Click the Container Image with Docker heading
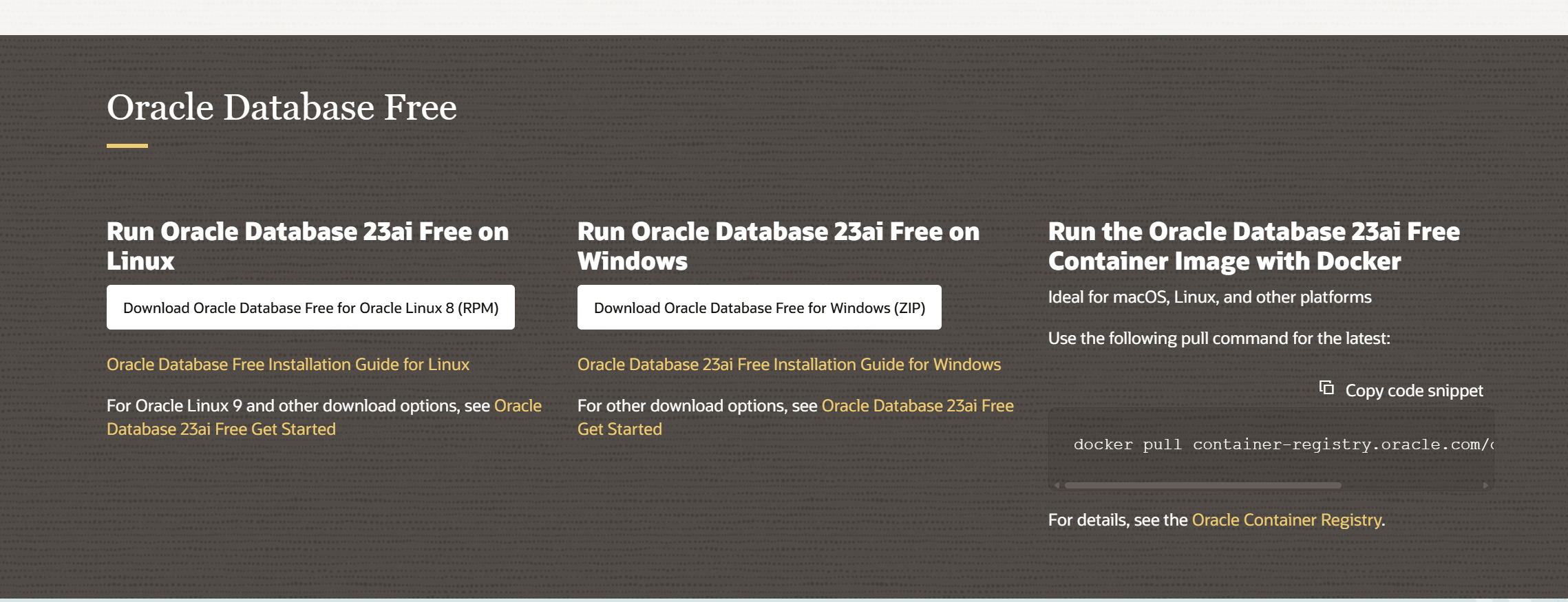The image size is (1568, 602). click(1254, 246)
